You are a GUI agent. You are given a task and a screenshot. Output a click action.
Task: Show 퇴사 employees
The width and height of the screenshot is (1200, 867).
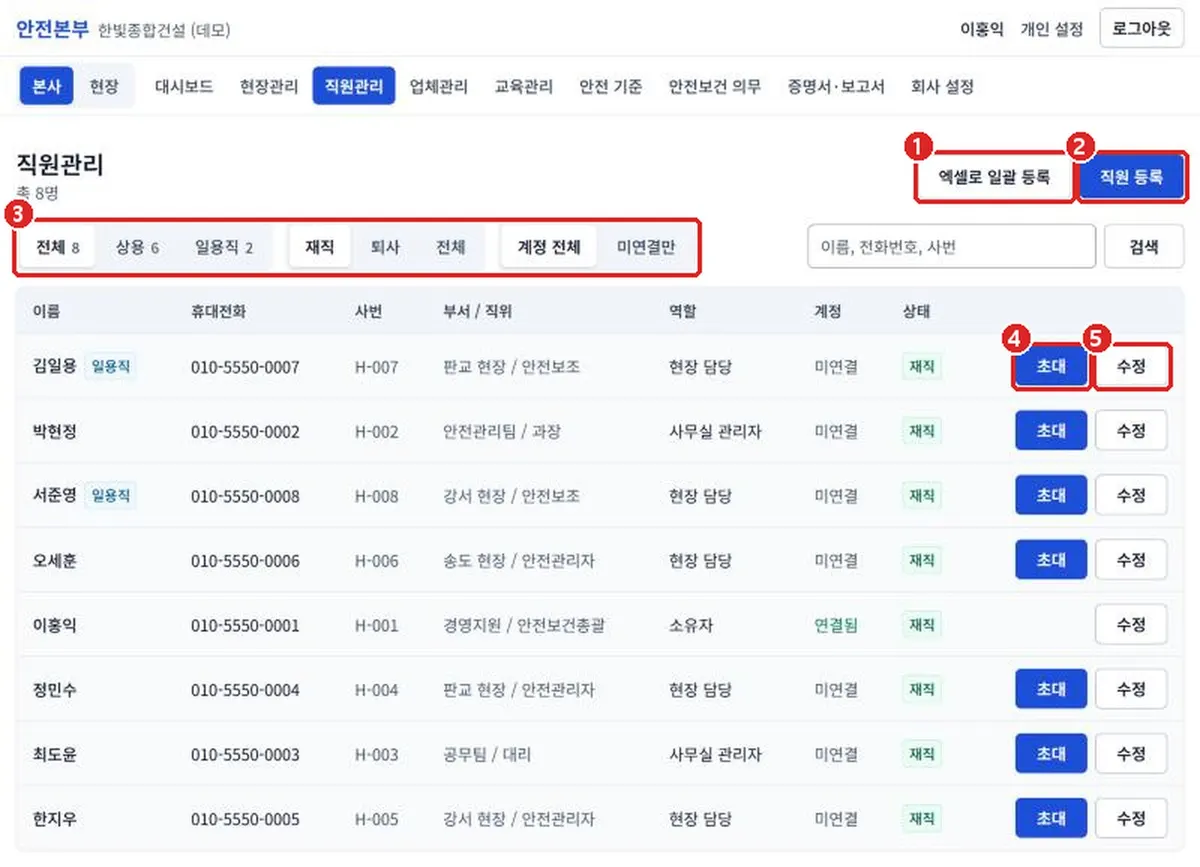(x=386, y=246)
